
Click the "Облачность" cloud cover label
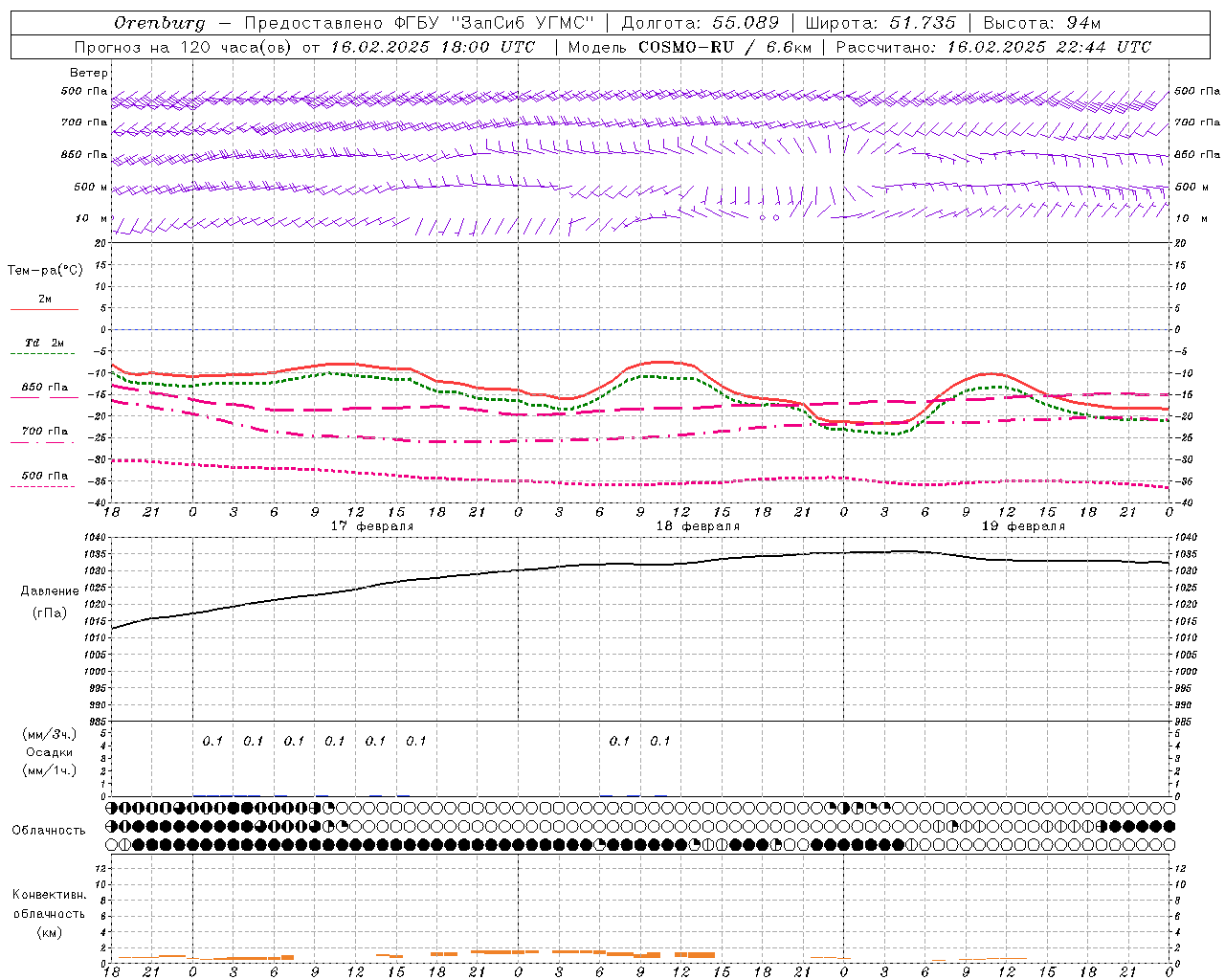click(x=49, y=831)
